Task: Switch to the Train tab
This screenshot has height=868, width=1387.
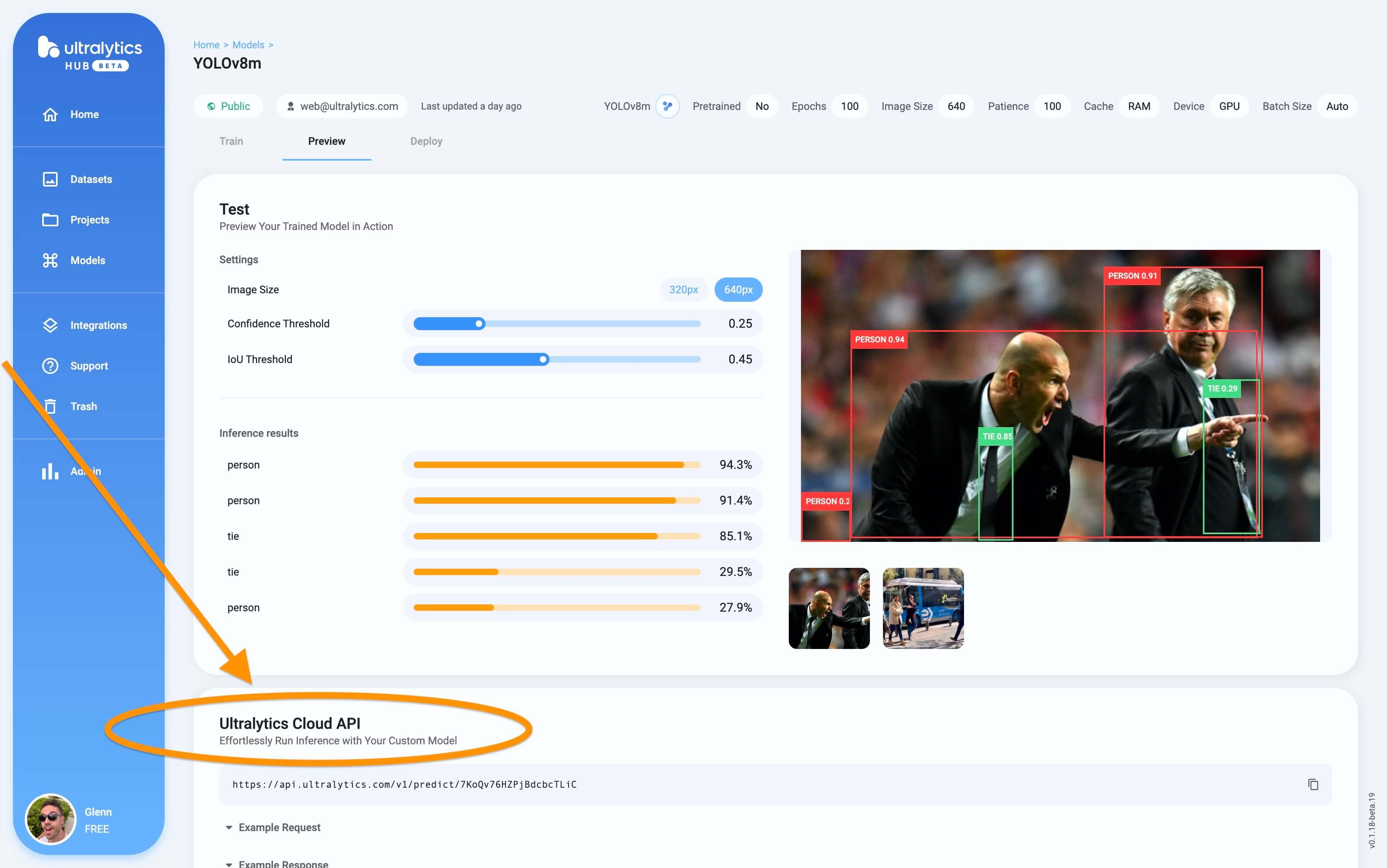Action: coord(231,141)
